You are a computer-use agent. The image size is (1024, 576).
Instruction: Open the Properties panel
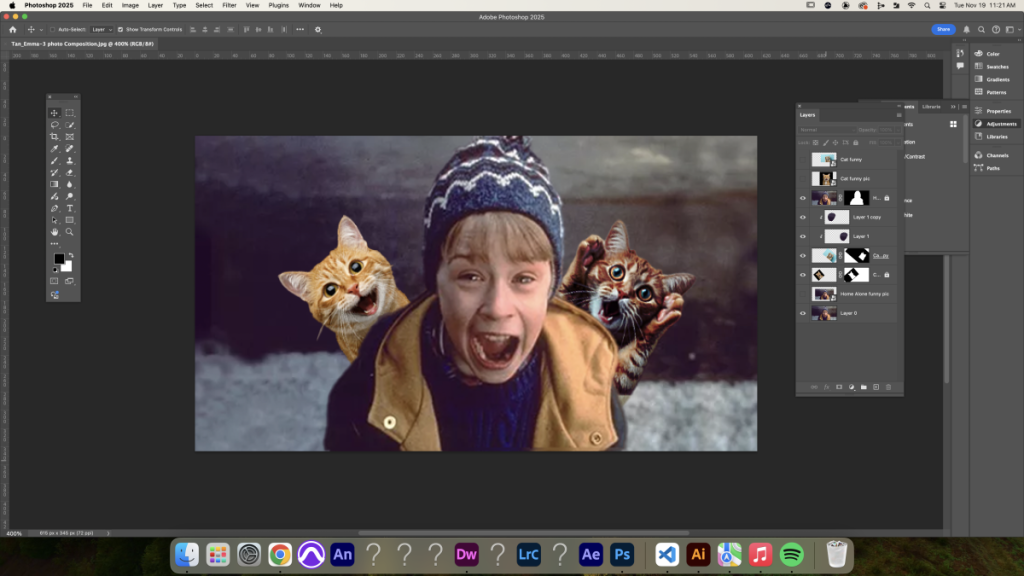994,111
